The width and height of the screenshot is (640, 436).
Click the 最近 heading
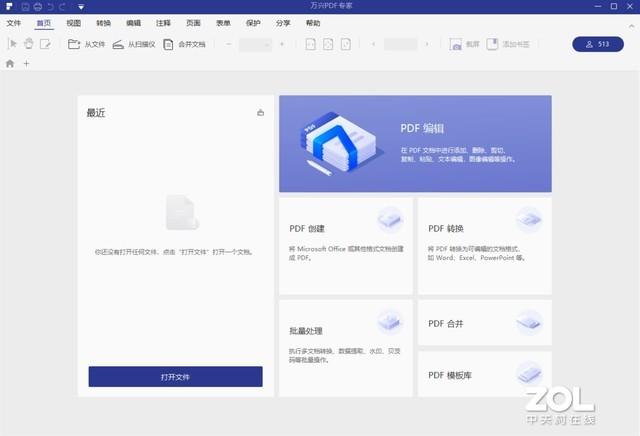[x=96, y=113]
